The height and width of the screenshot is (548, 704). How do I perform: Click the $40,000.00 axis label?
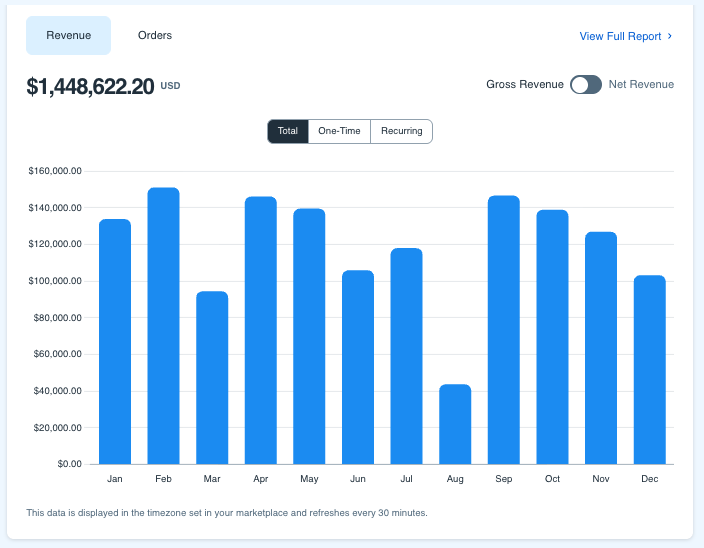tap(57, 391)
